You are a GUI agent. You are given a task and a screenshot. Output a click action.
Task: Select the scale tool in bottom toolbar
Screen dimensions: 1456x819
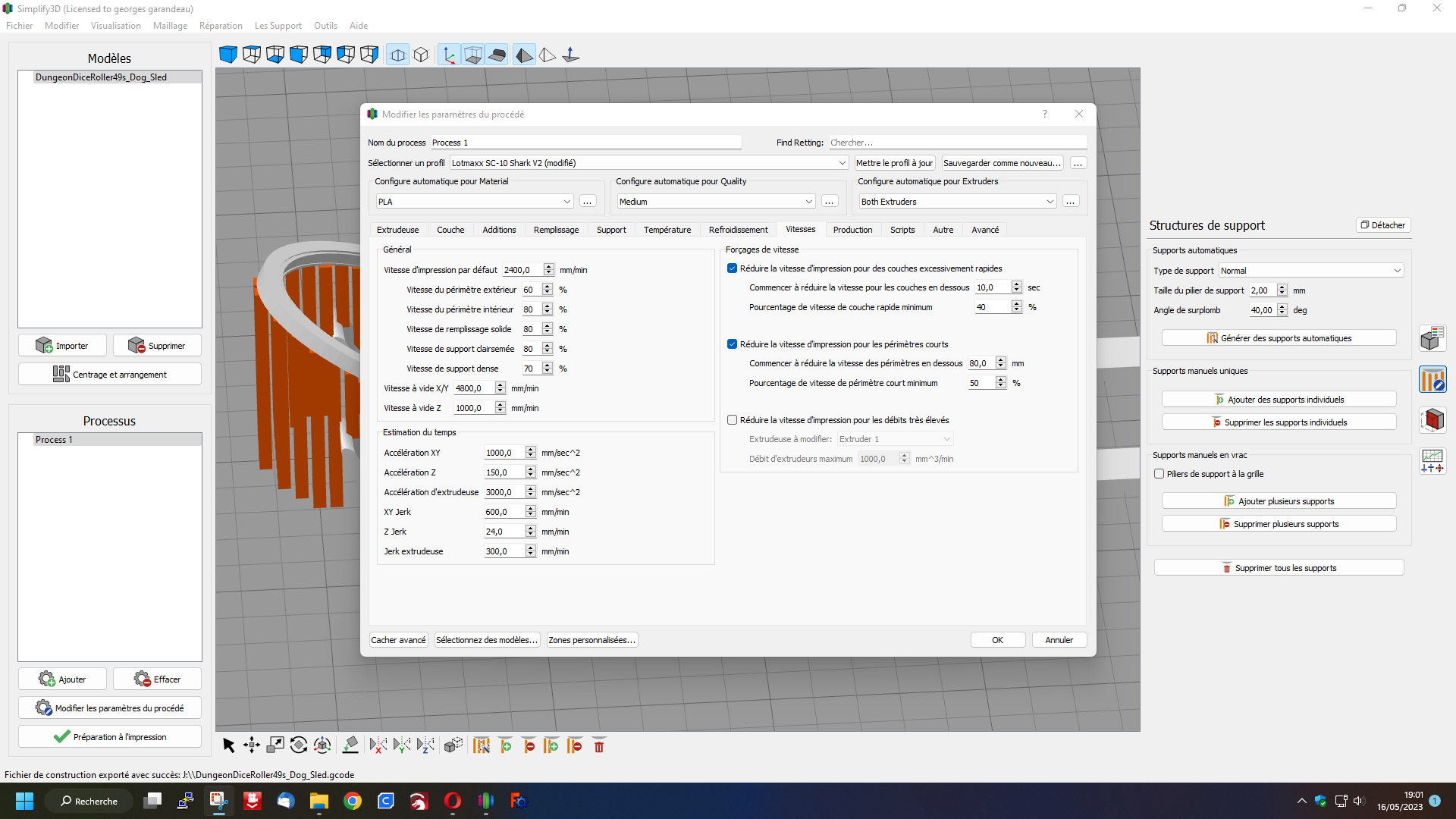pyautogui.click(x=275, y=745)
